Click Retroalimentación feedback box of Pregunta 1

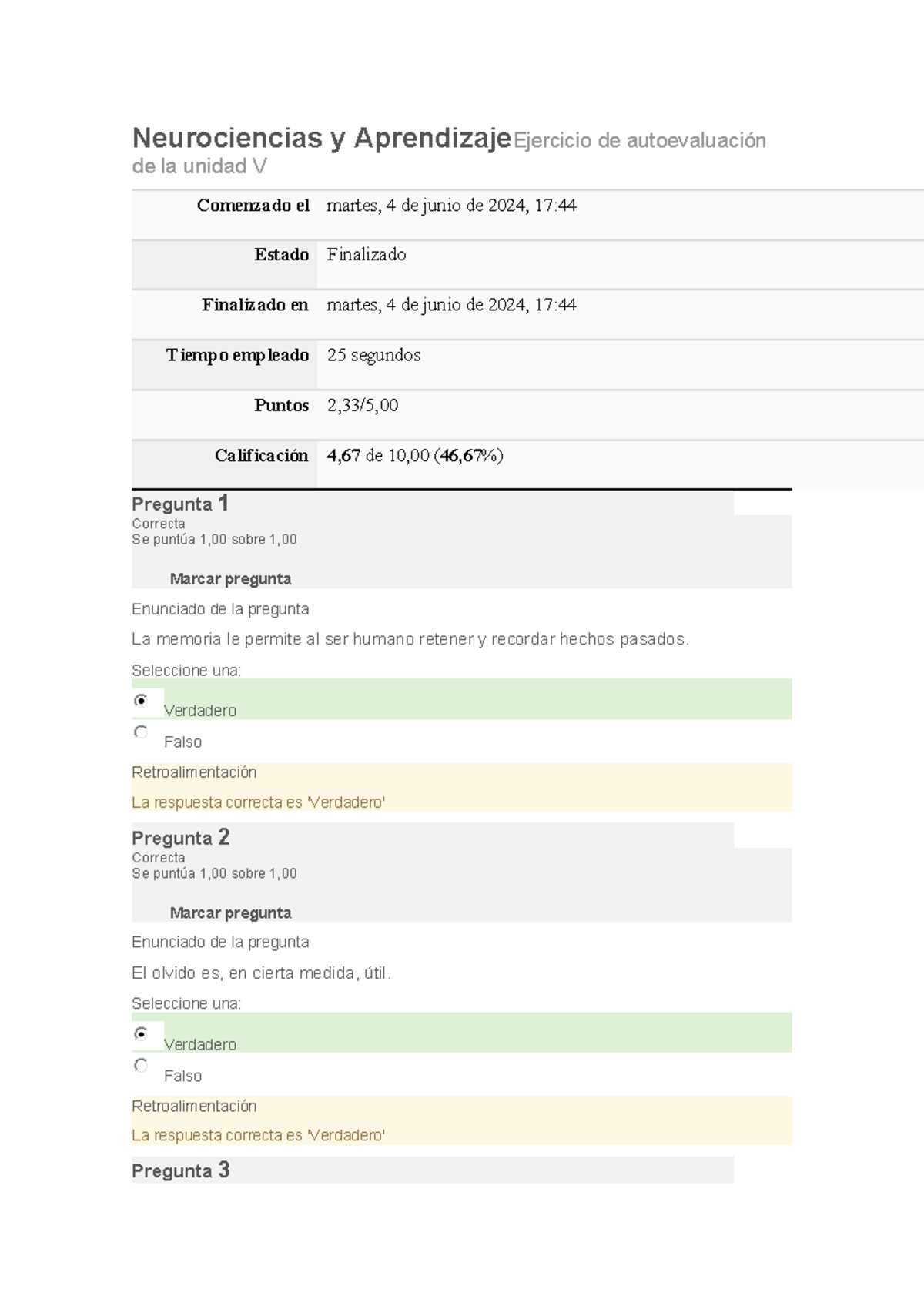461,787
